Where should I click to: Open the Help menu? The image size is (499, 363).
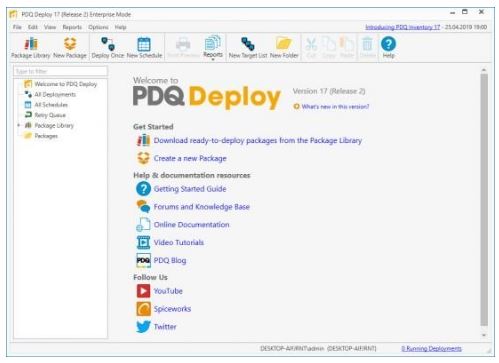coord(120,27)
